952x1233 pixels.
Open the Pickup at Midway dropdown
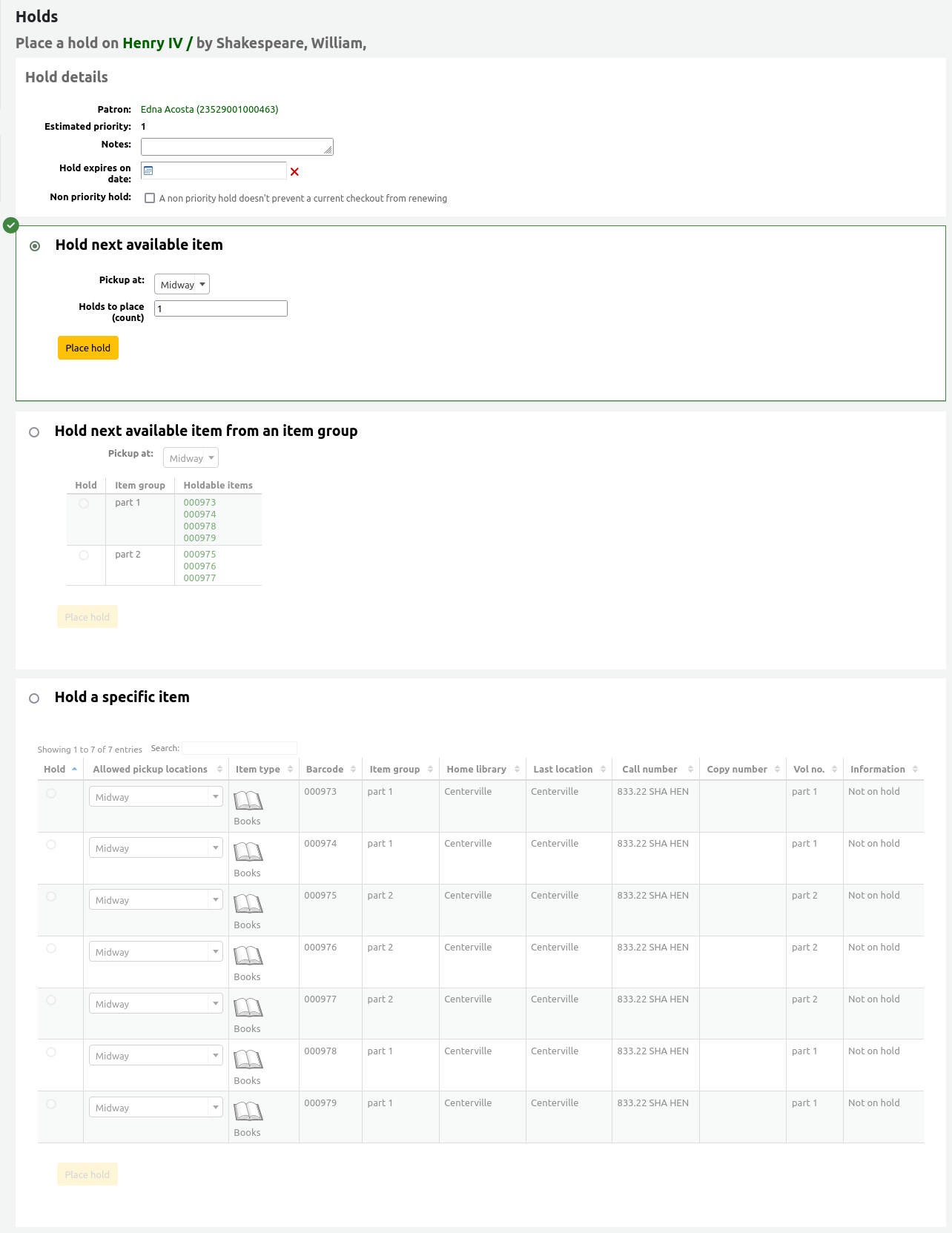tap(182, 285)
